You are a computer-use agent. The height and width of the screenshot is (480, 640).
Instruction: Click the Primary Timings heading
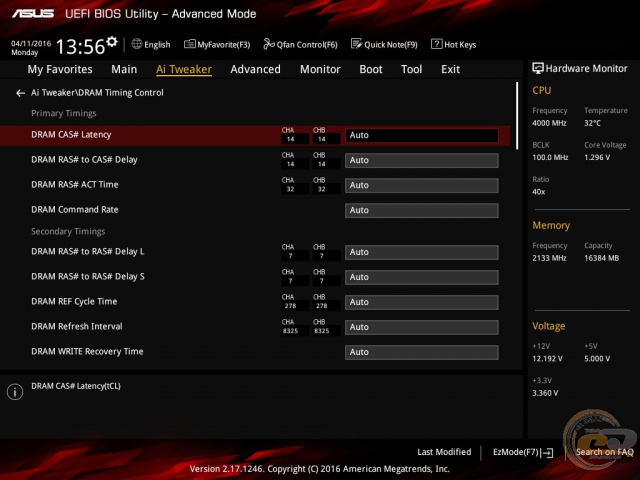[64, 113]
